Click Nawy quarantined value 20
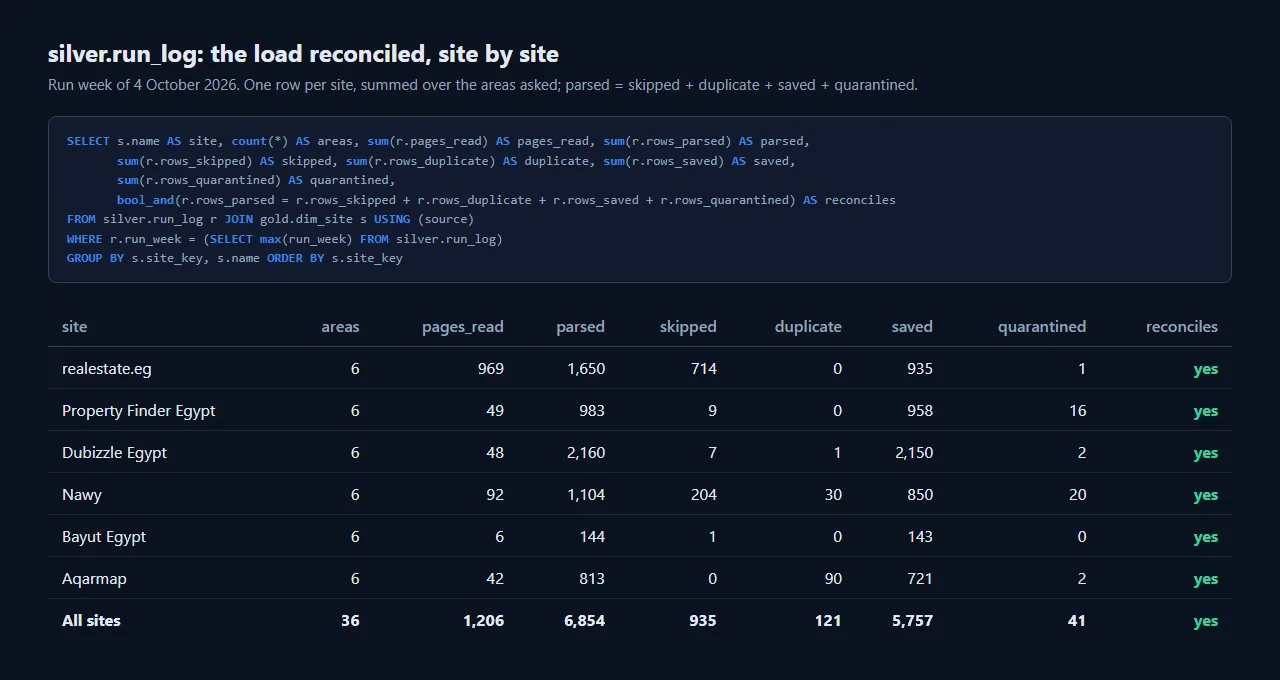The height and width of the screenshot is (680, 1280). click(1076, 495)
